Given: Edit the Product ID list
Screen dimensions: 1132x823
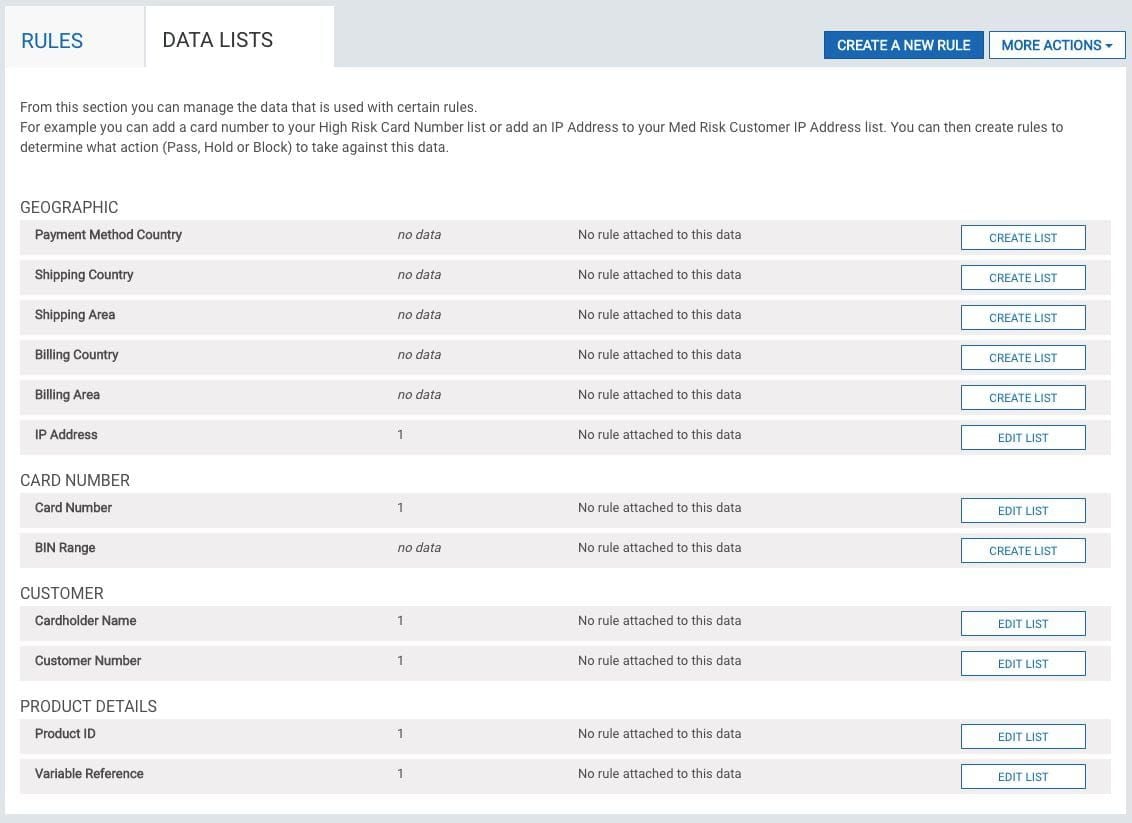Looking at the screenshot, I should [x=1022, y=737].
